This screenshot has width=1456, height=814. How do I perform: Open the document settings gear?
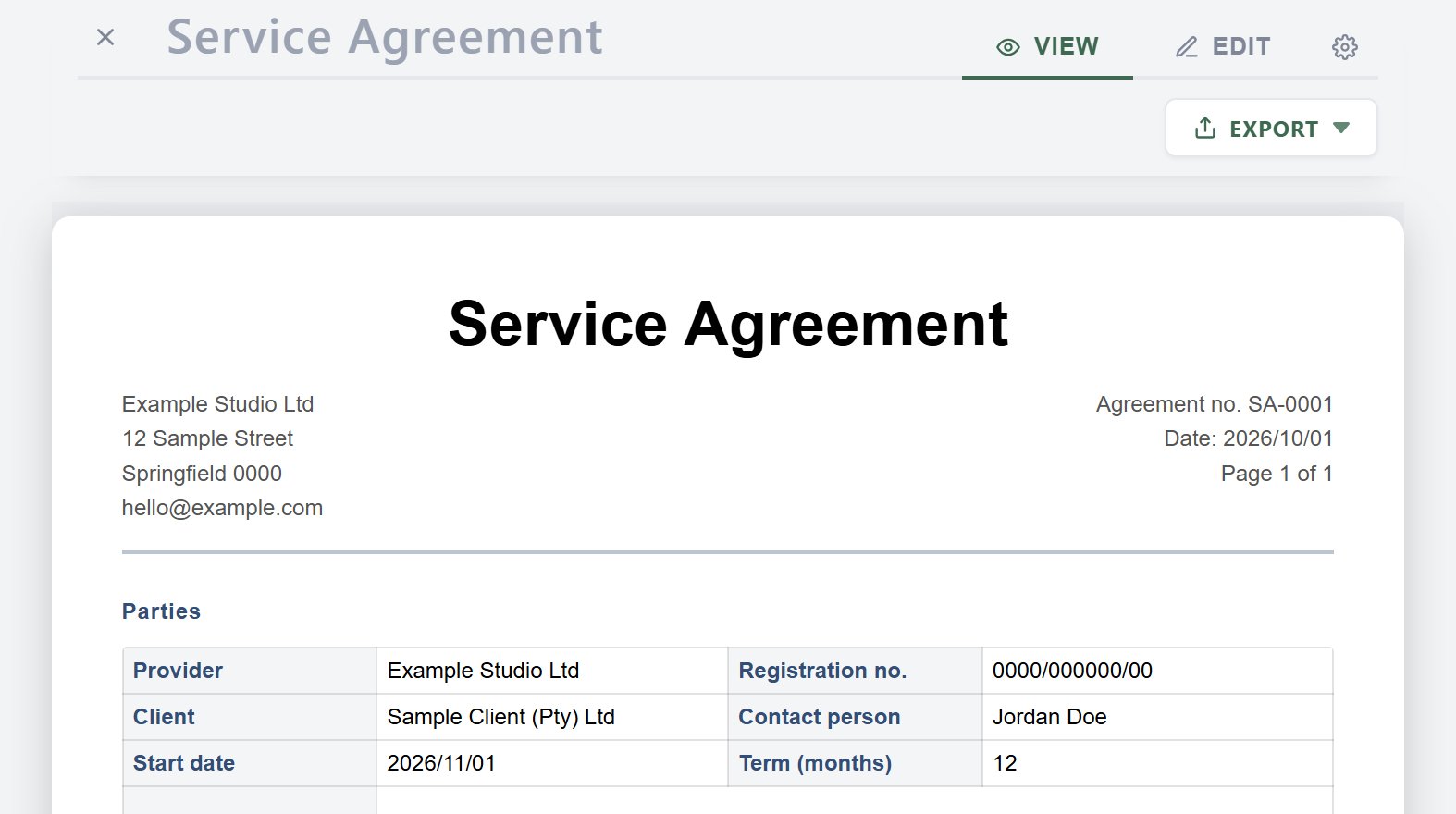(x=1344, y=47)
